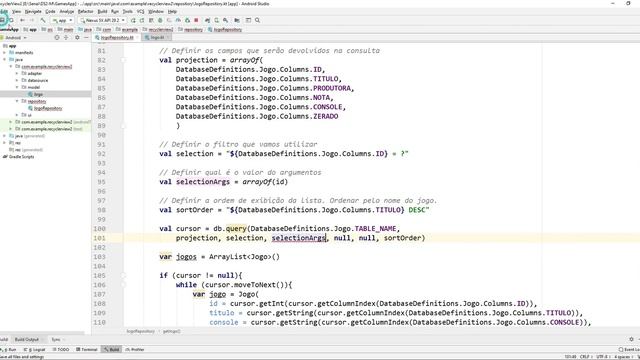Image resolution: width=640 pixels, height=360 pixels.
Task: Switch to the JogoRepository.kt editor tab
Action: 116,38
